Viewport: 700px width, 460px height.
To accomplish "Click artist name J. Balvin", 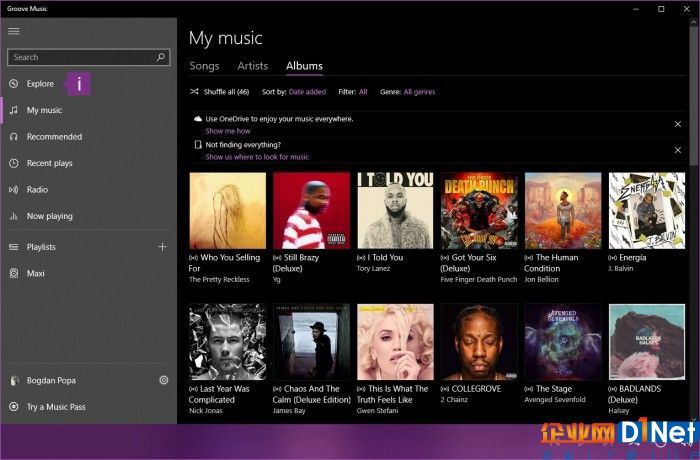I will (x=621, y=268).
